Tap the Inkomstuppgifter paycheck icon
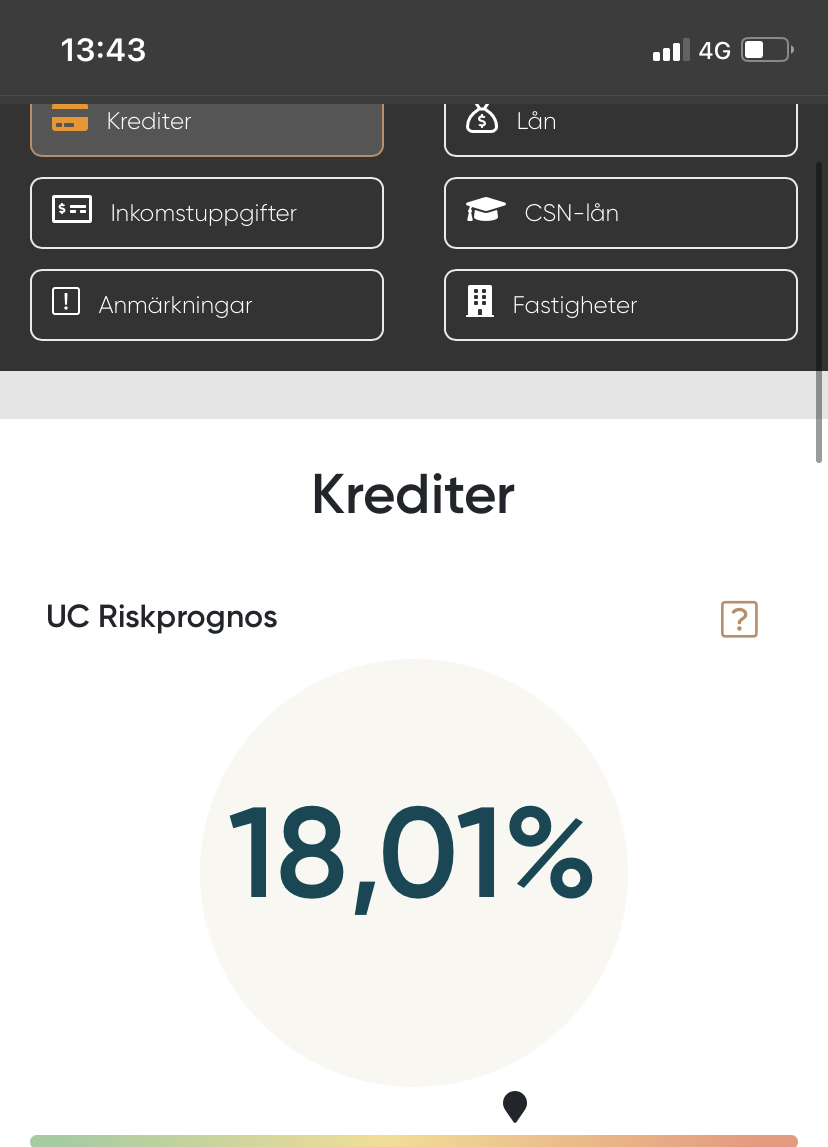This screenshot has width=828, height=1147. pyautogui.click(x=72, y=210)
